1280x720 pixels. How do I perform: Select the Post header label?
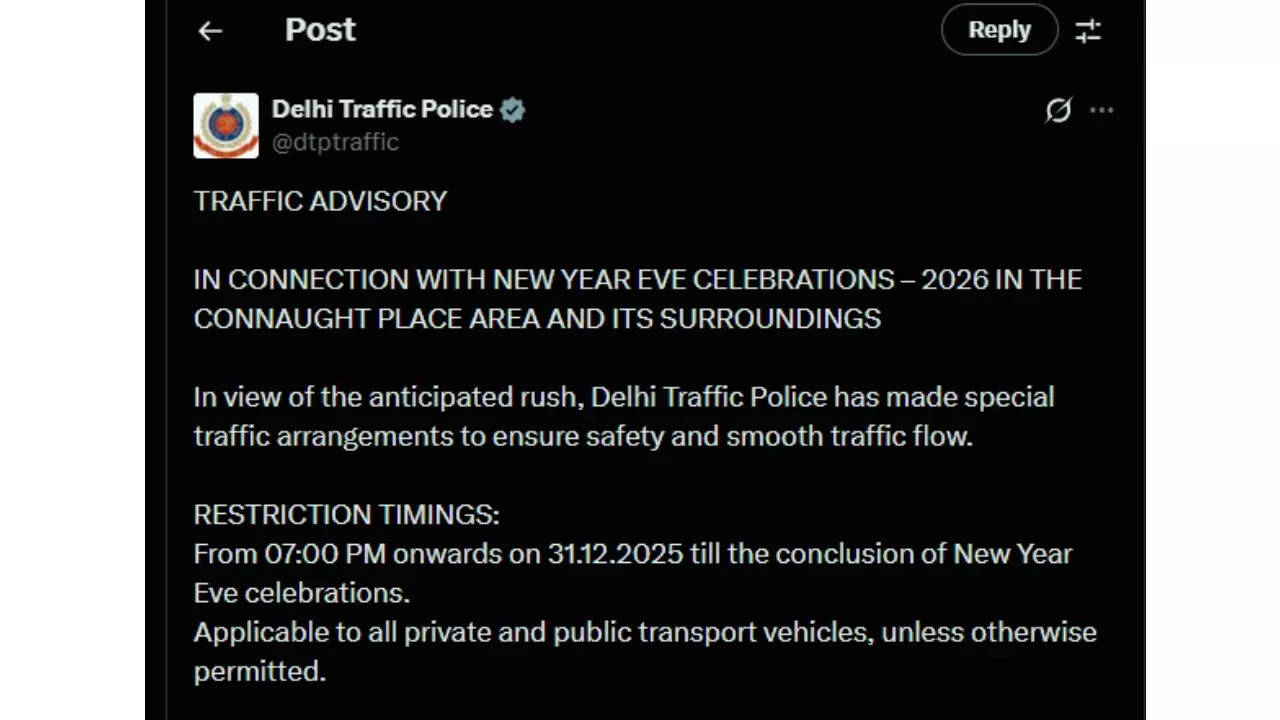click(x=320, y=30)
